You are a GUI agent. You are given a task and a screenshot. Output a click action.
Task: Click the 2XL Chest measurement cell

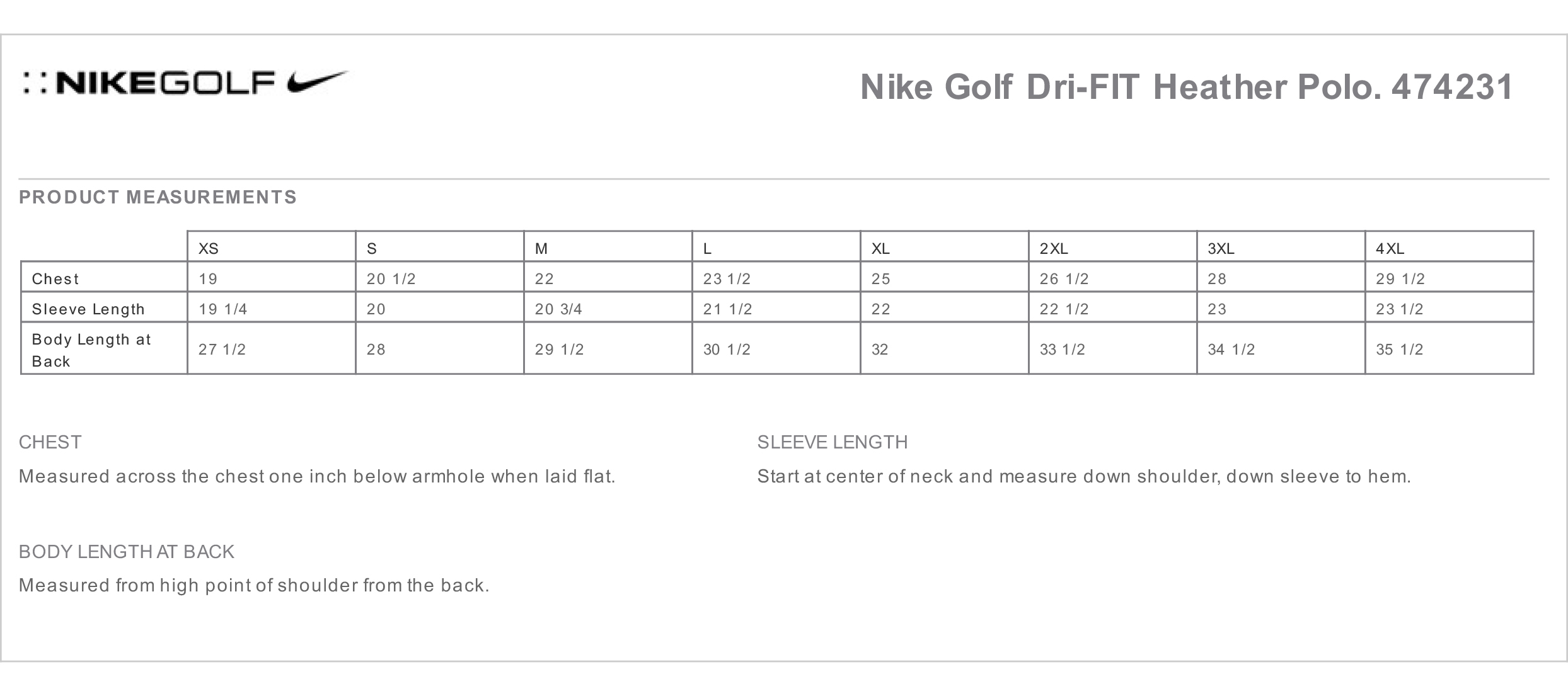coord(1064,279)
